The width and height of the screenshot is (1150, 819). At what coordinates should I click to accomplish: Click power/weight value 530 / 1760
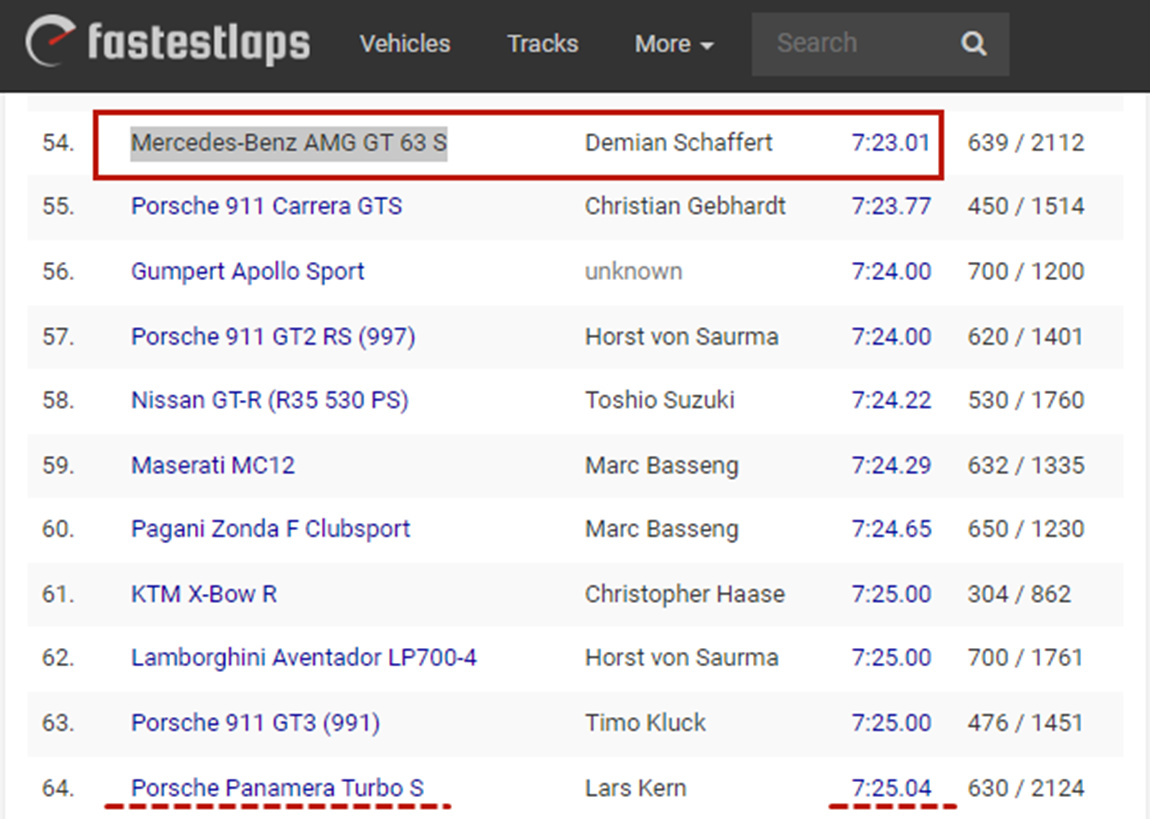(1025, 400)
